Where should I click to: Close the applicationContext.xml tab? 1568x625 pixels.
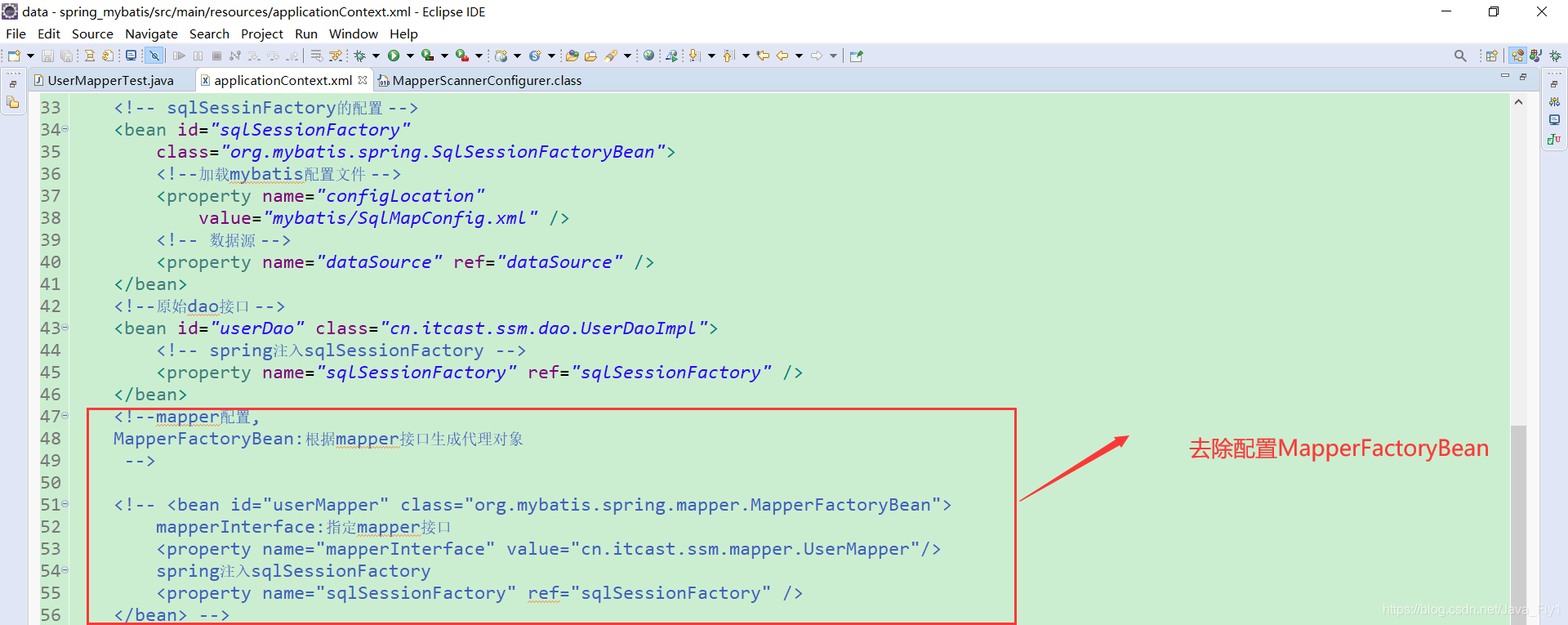point(363,79)
